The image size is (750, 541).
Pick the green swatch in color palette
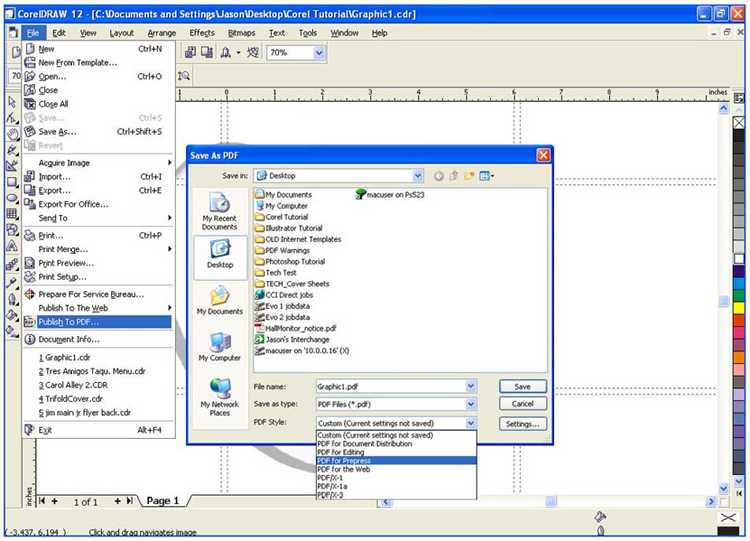point(739,295)
